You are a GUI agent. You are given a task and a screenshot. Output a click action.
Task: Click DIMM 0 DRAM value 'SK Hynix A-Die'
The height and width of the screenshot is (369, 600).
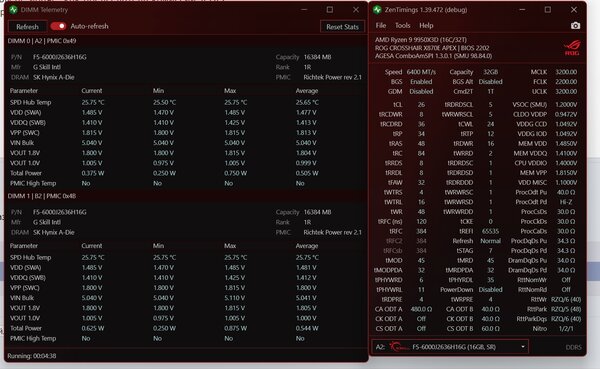pos(54,77)
